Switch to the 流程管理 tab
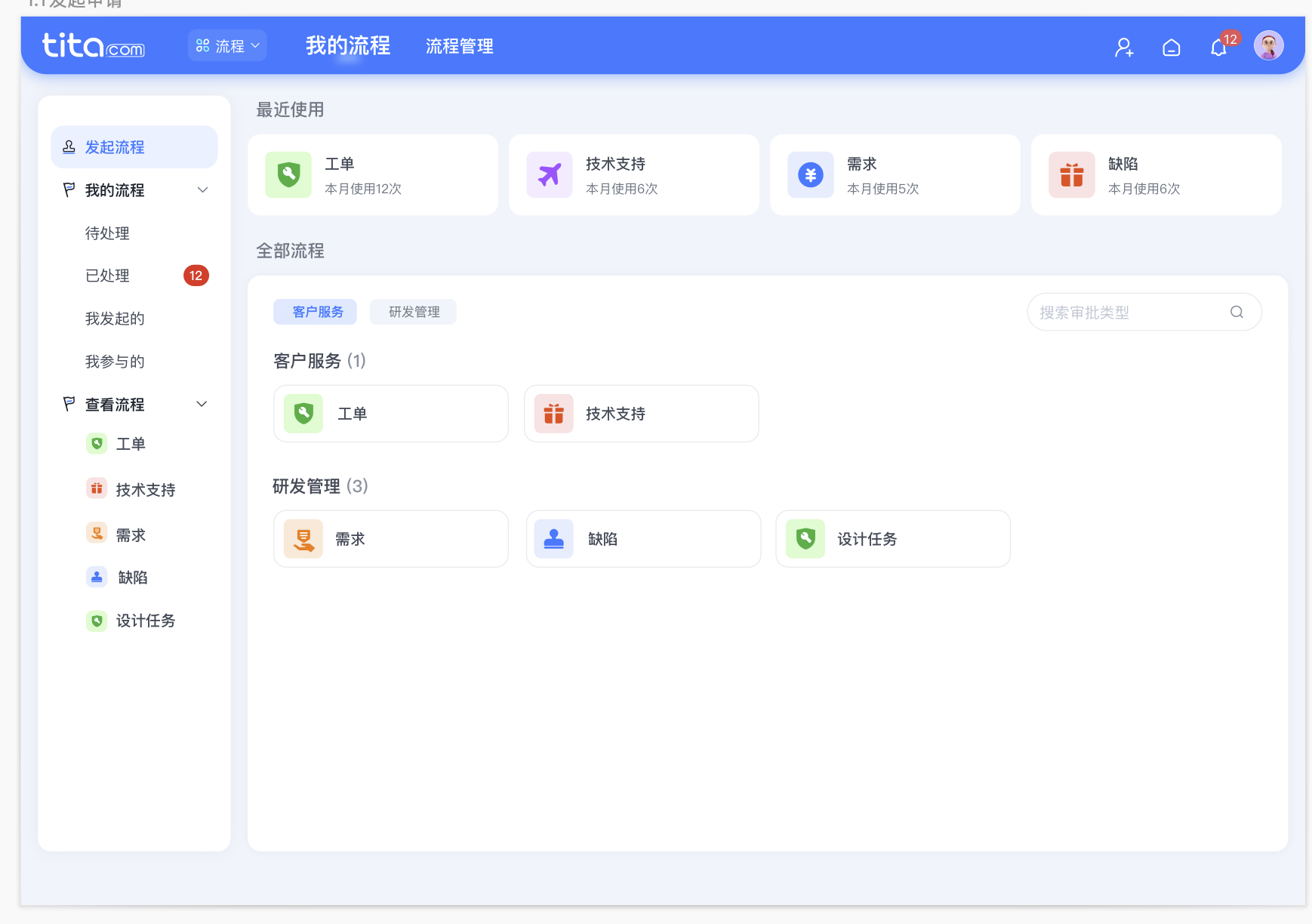 click(459, 46)
